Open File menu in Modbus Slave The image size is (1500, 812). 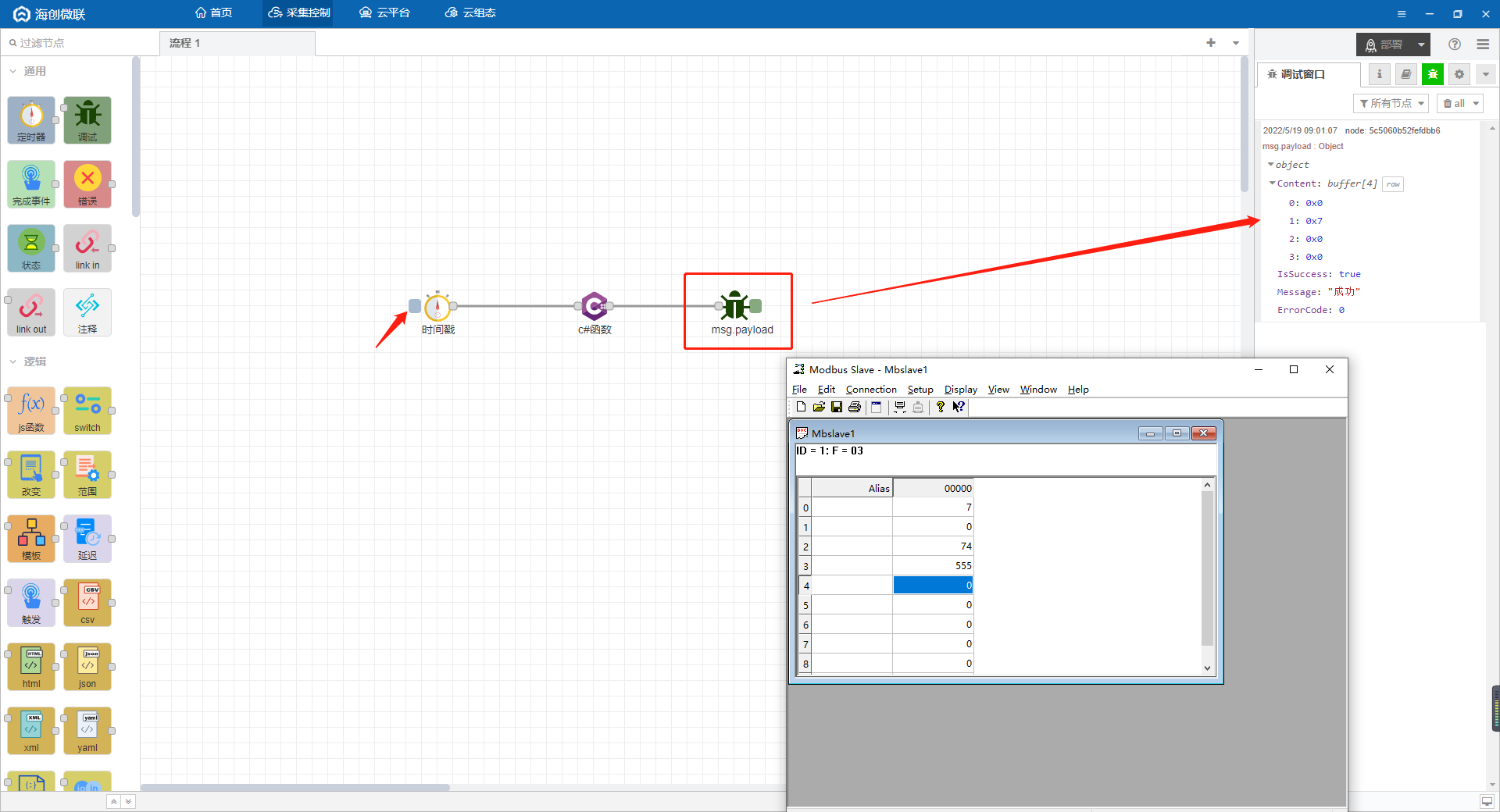click(799, 389)
